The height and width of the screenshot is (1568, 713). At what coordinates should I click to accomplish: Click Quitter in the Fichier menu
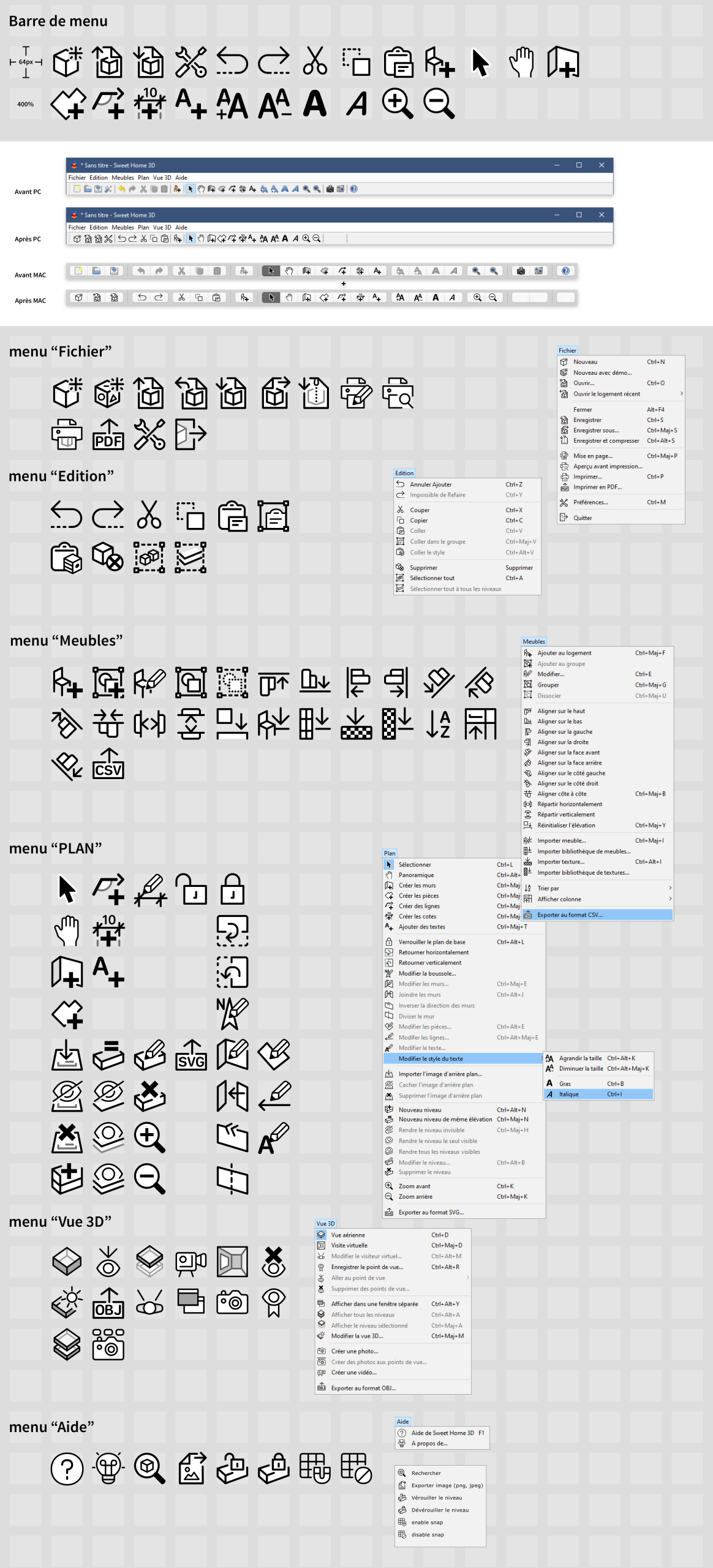point(583,518)
